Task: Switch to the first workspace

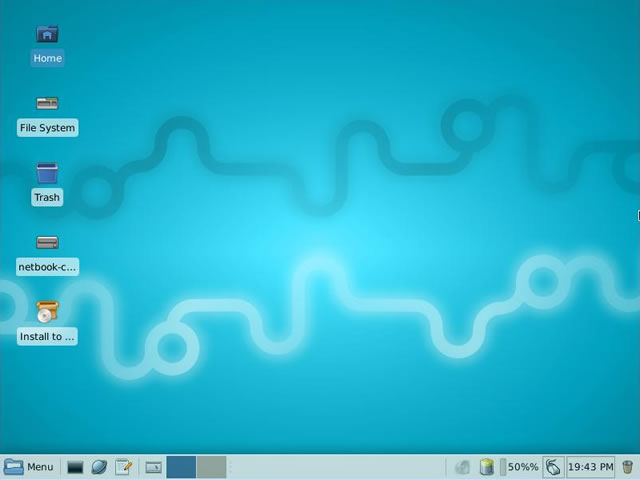Action: point(181,467)
